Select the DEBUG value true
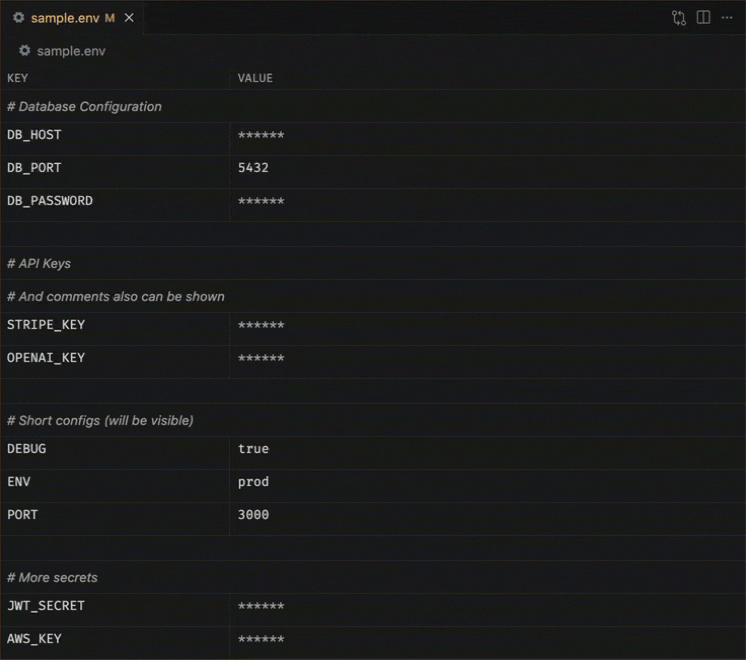Image resolution: width=746 pixels, height=660 pixels. click(x=253, y=449)
